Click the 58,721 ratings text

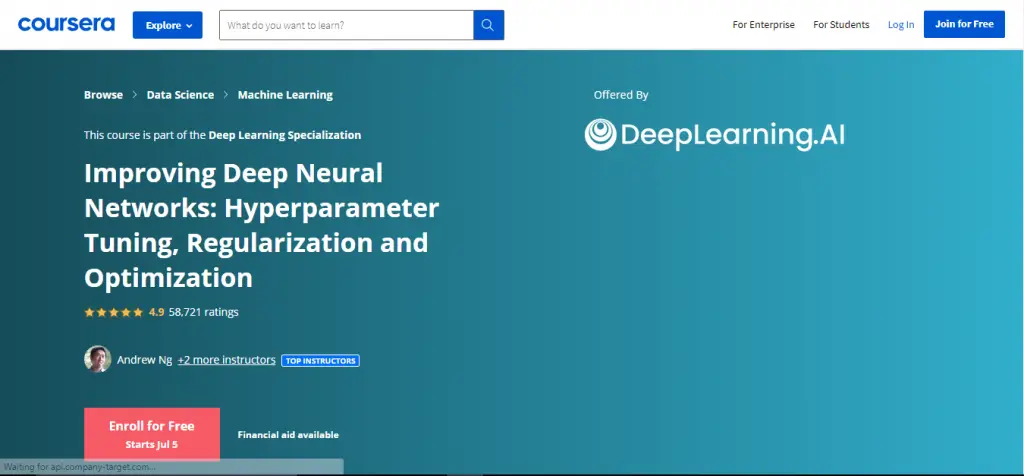click(x=204, y=312)
